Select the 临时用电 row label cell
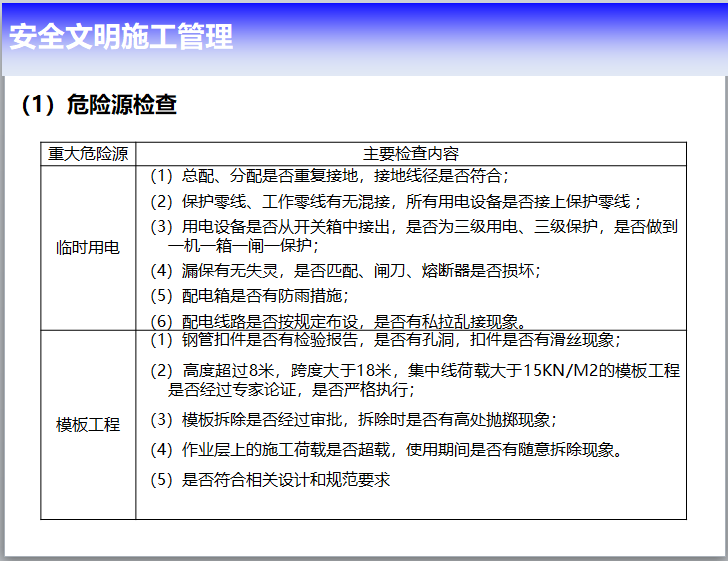Viewport: 728px width, 561px height. click(x=88, y=246)
